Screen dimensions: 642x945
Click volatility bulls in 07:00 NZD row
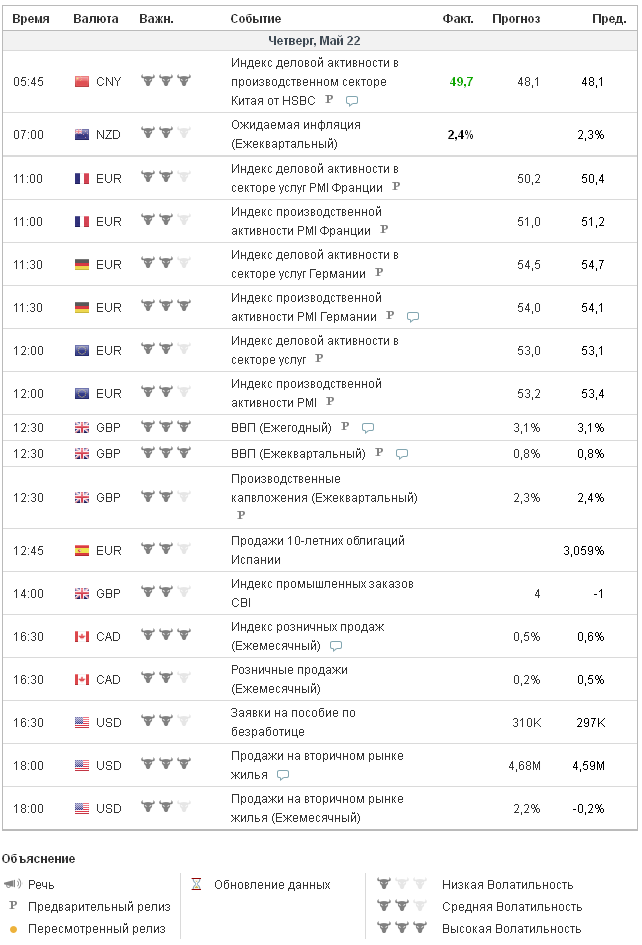click(165, 134)
